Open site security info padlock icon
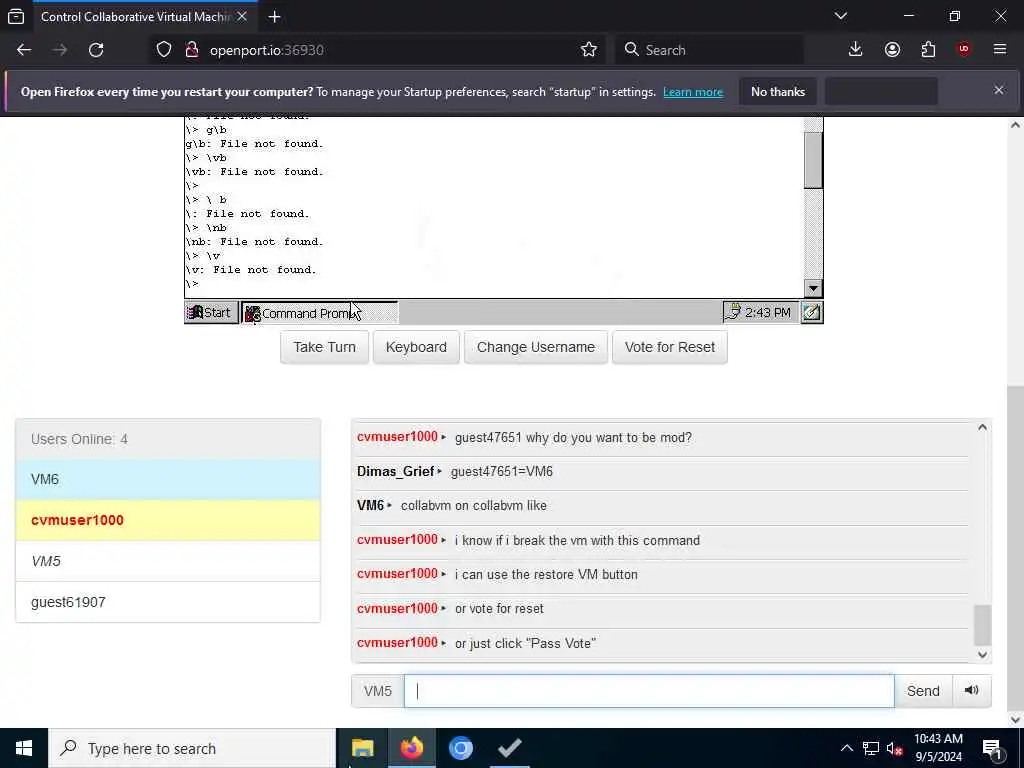The width and height of the screenshot is (1024, 768). pyautogui.click(x=192, y=50)
